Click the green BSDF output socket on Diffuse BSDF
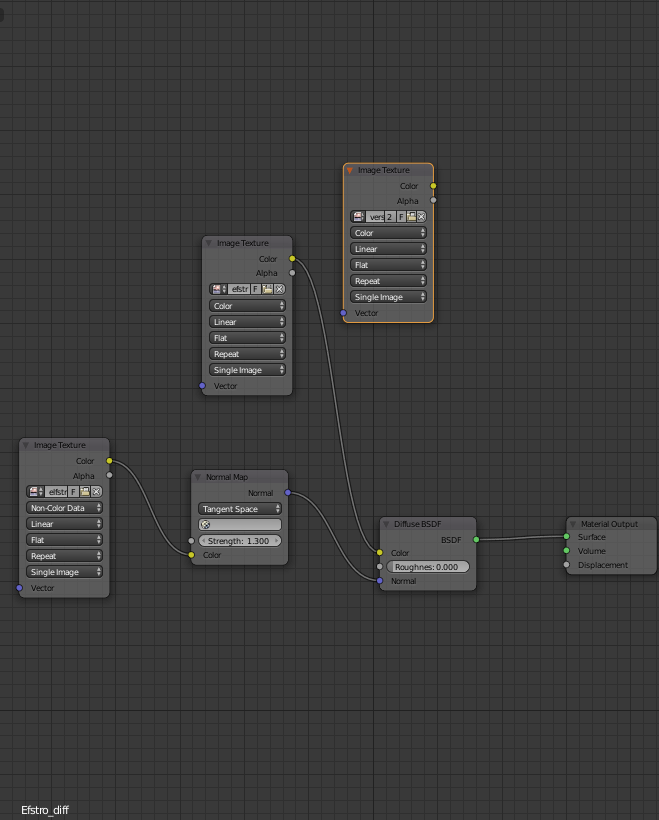Viewport: 659px width, 820px height. pos(476,539)
